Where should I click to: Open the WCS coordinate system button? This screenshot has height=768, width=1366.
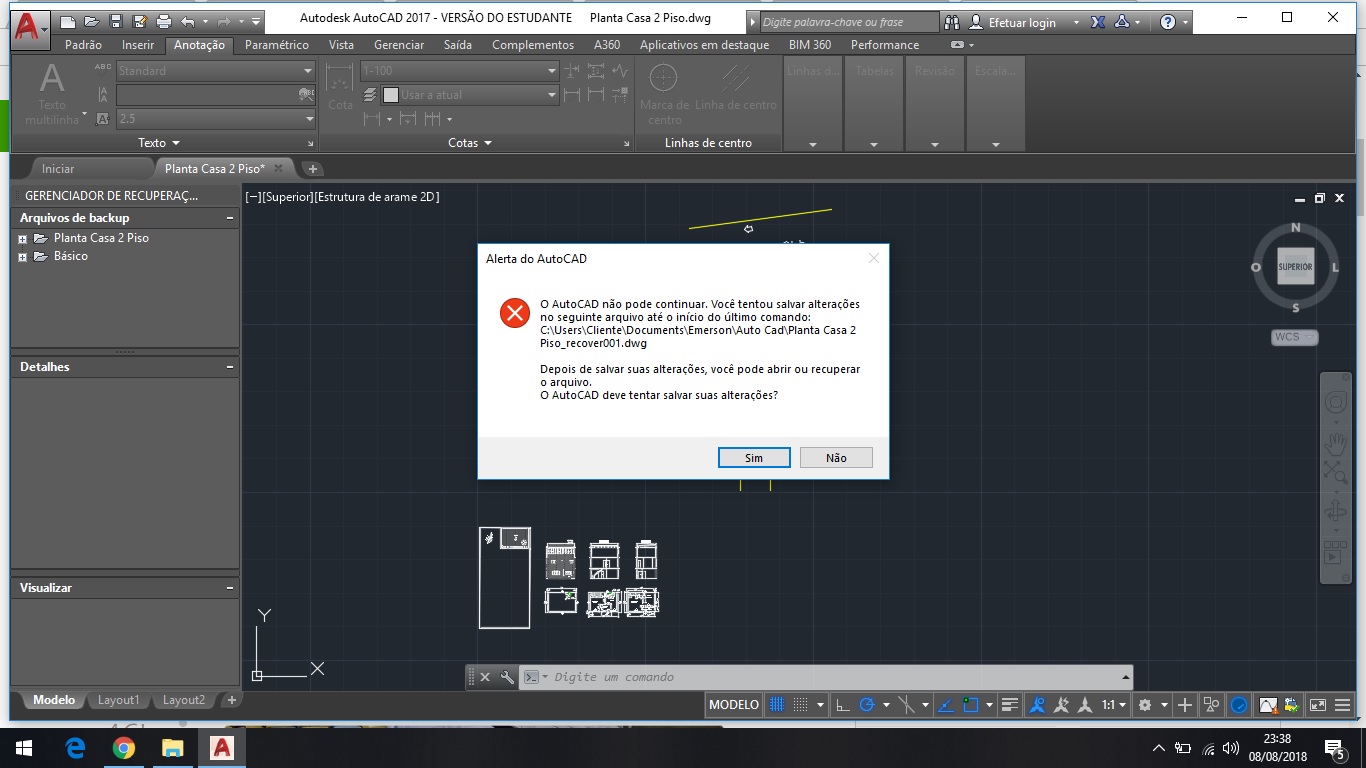[x=1294, y=337]
